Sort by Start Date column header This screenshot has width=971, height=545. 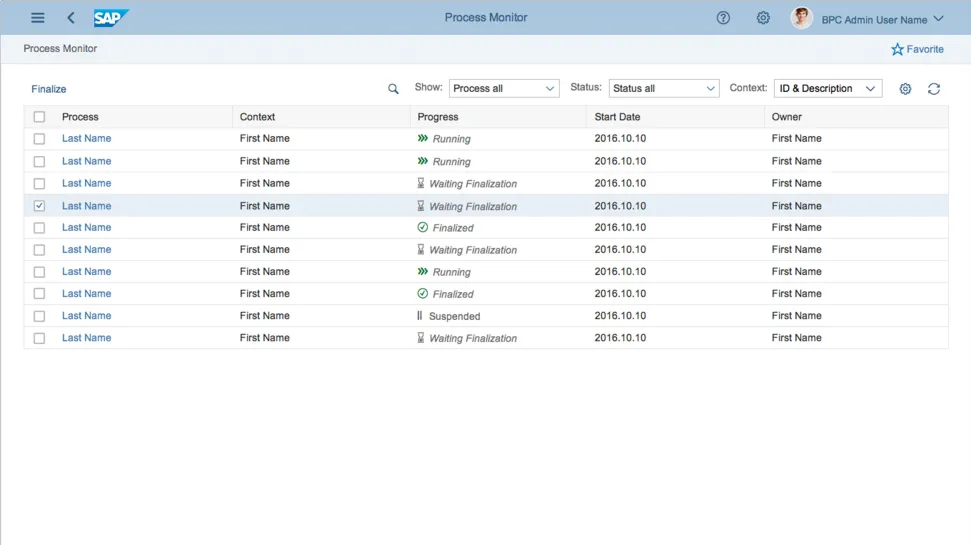pos(617,117)
